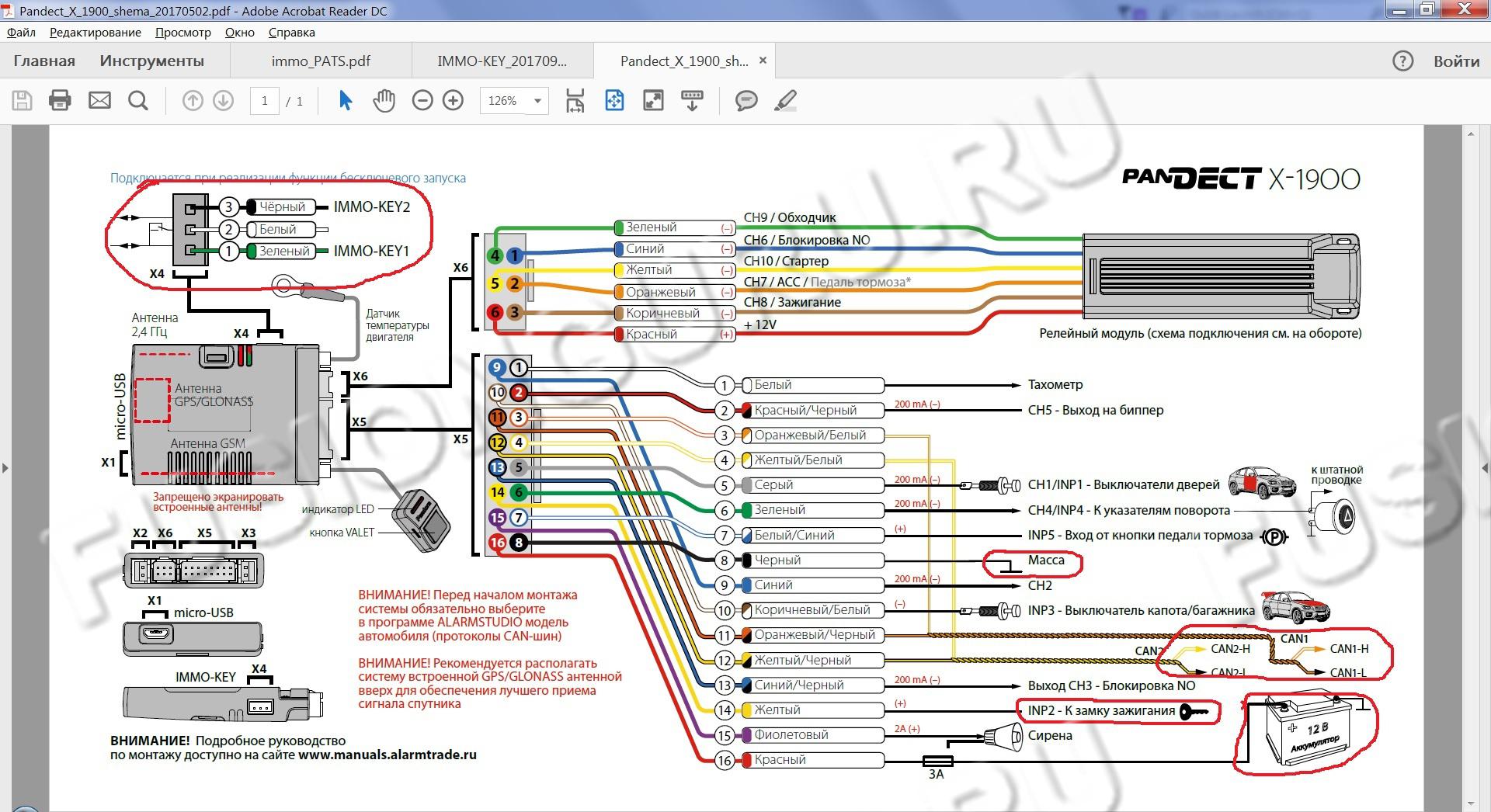This screenshot has height=812, width=1491.
Task: Select the Highlight text pen tool
Action: click(x=786, y=101)
